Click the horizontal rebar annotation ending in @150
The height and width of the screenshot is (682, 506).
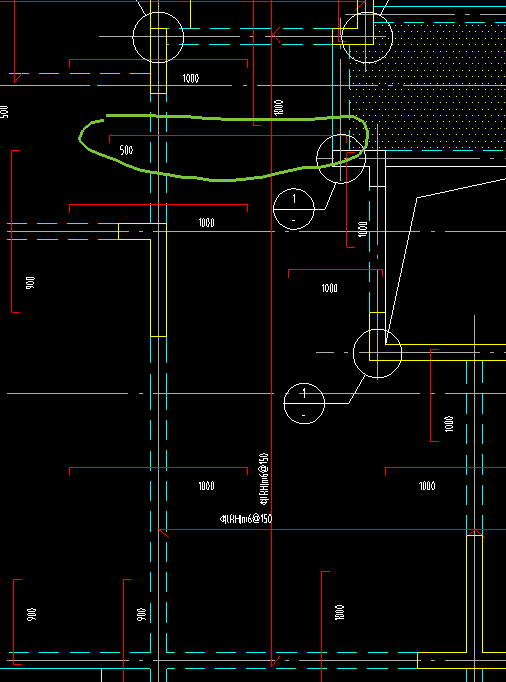[246, 518]
